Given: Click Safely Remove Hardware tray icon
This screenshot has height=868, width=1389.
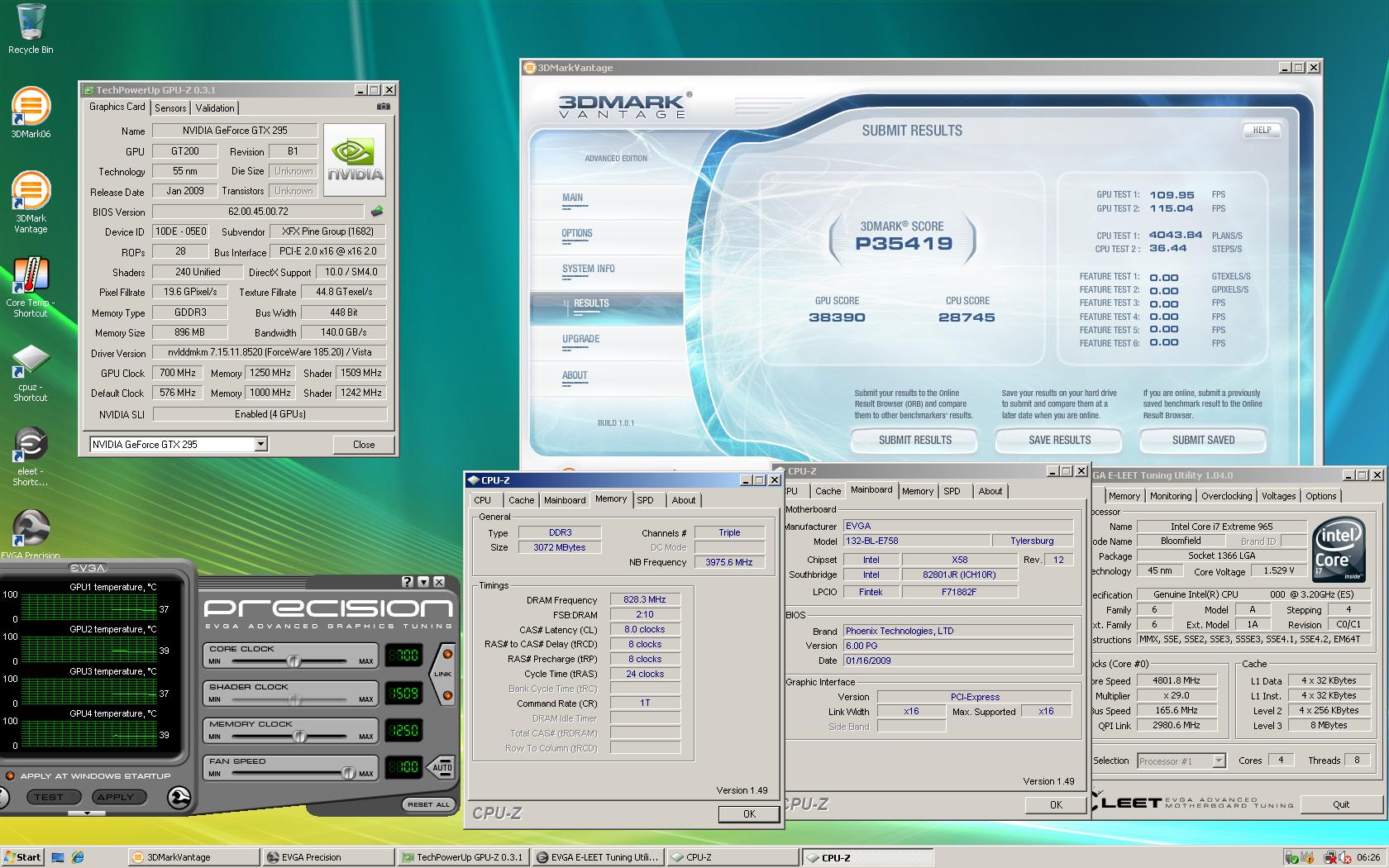Looking at the screenshot, I should pyautogui.click(x=1291, y=857).
